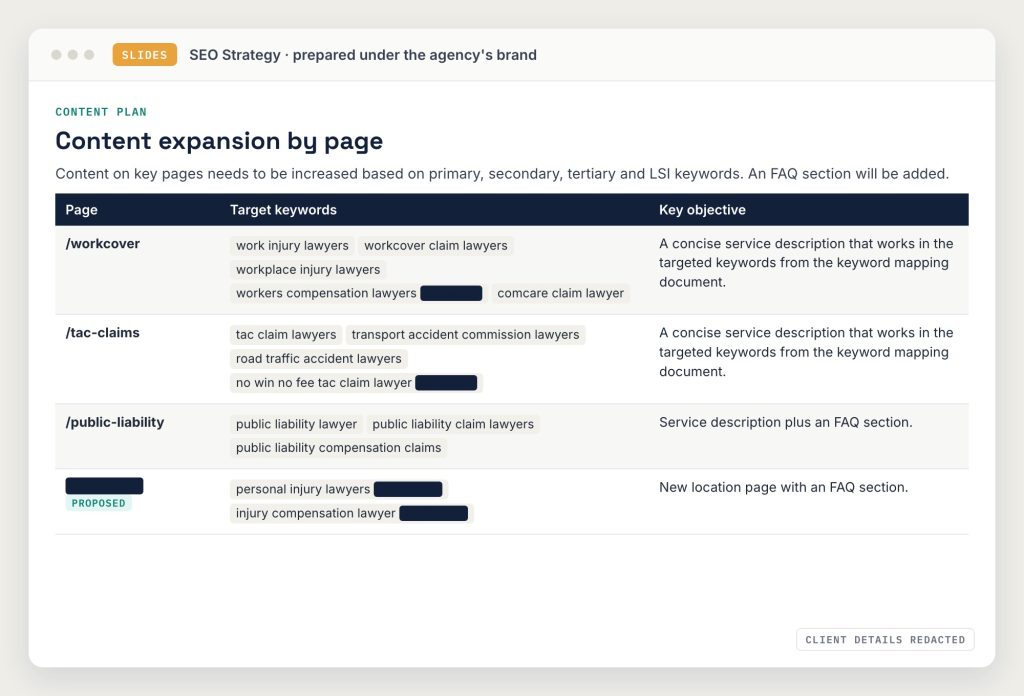Click the 'work injury lawyers' keyword chip
Viewport: 1024px width, 696px height.
[x=292, y=245]
